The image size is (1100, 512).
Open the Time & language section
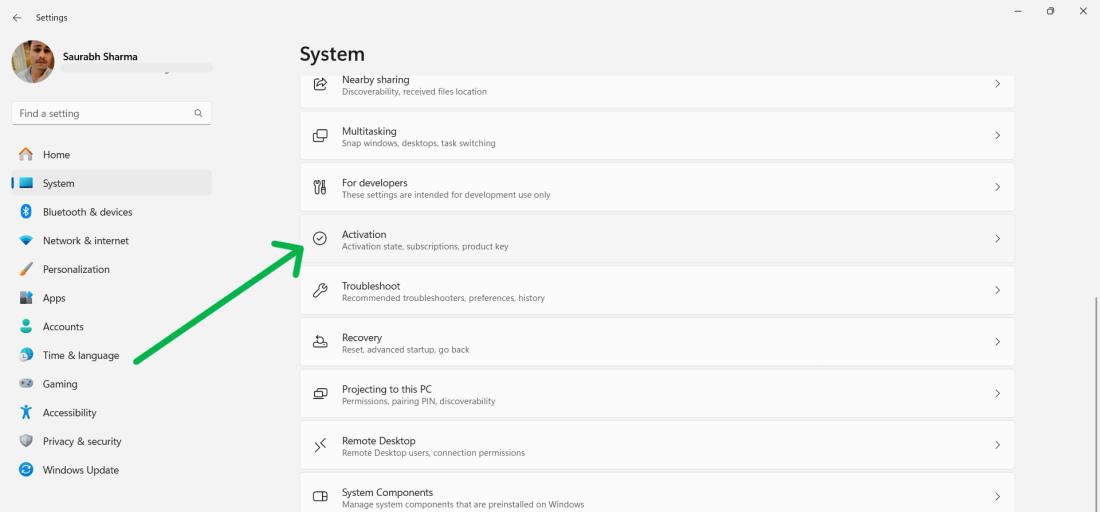[80, 356]
